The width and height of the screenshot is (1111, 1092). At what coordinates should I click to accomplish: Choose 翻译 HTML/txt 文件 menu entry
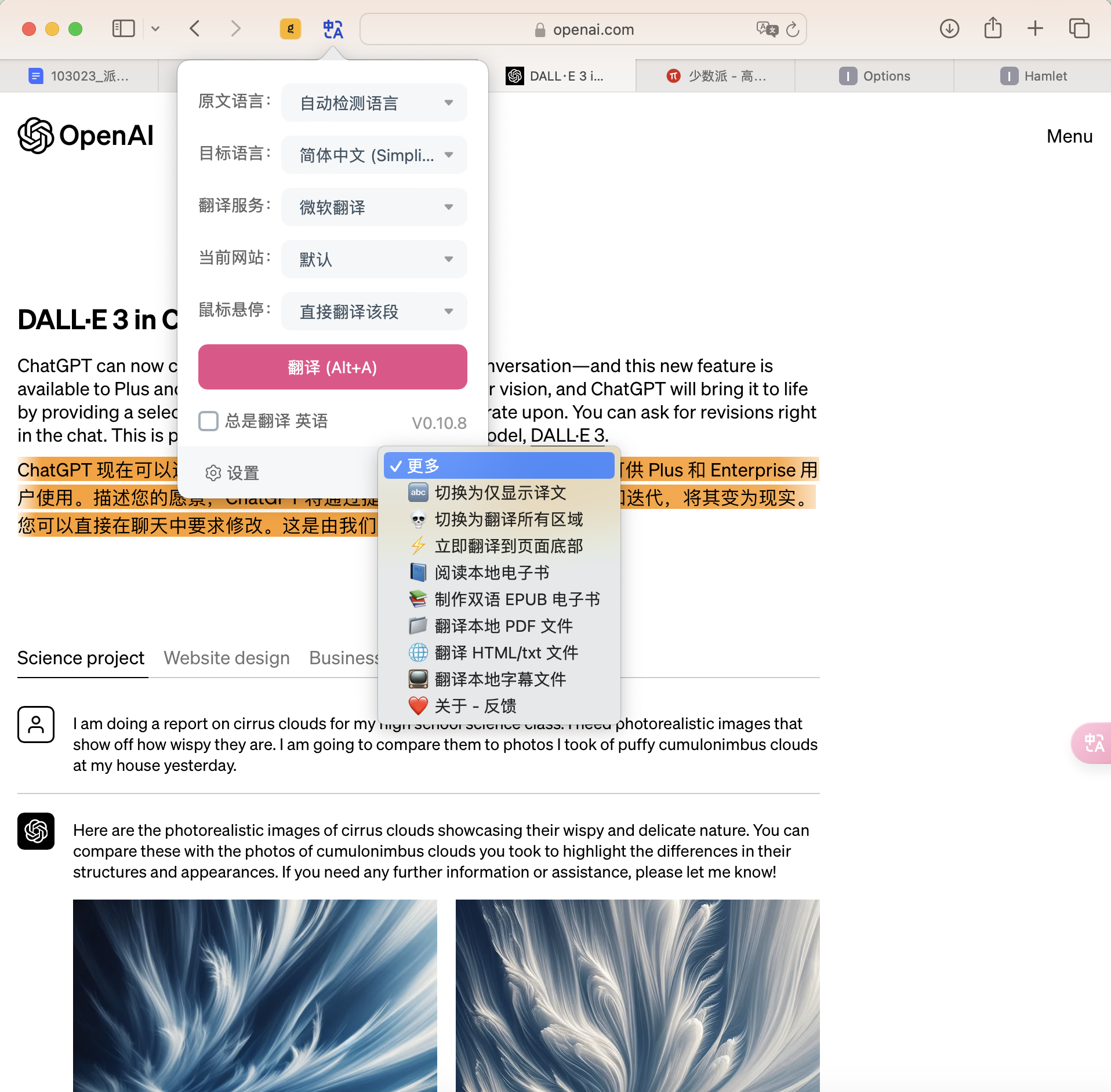(x=499, y=653)
